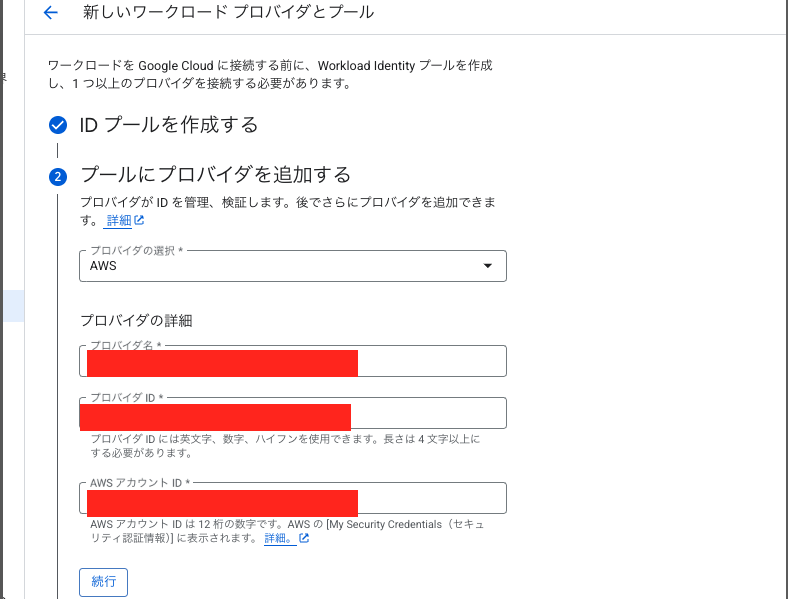Expand the ID プールを作成する step heading
Viewport: 788px width, 599px height.
point(168,125)
